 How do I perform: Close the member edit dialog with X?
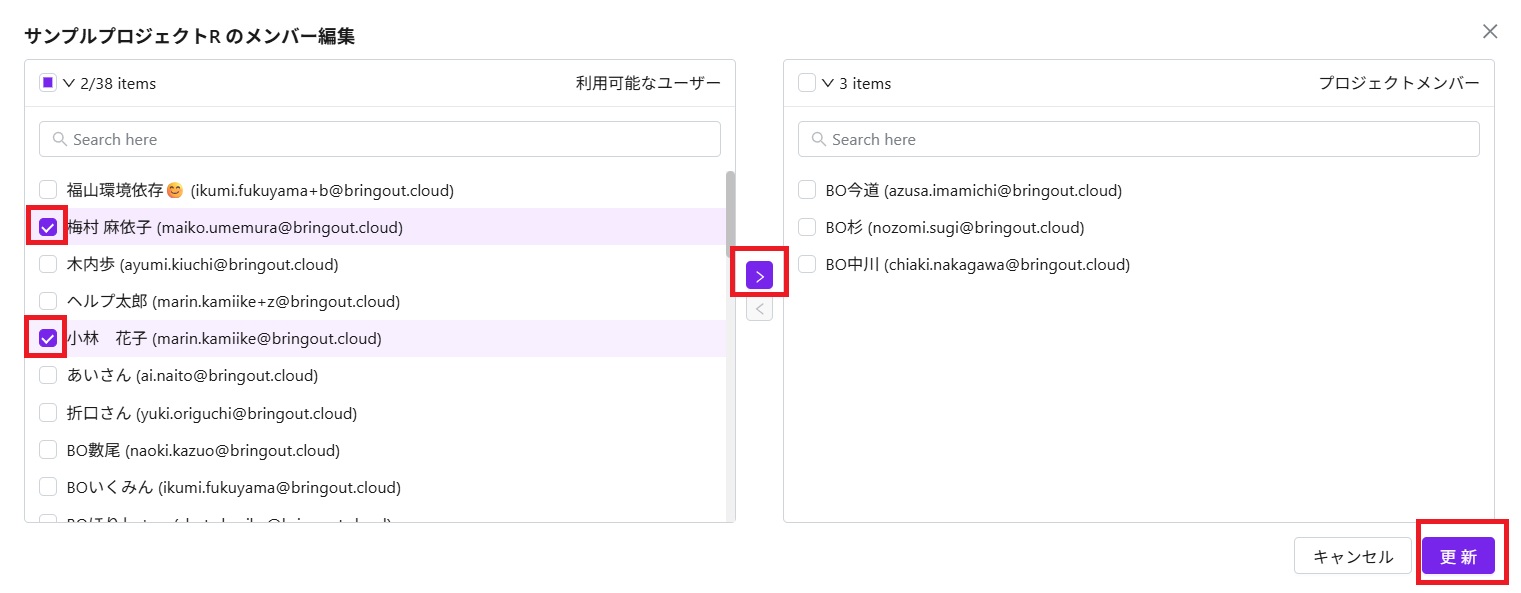coord(1490,31)
